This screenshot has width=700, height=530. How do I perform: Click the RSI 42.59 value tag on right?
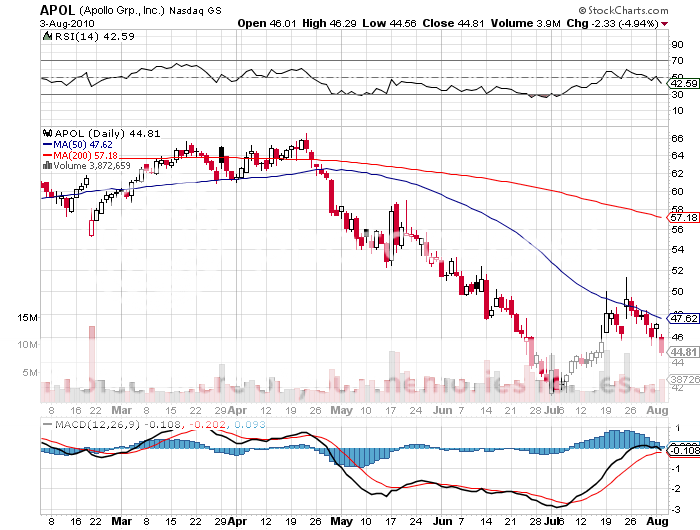click(682, 84)
